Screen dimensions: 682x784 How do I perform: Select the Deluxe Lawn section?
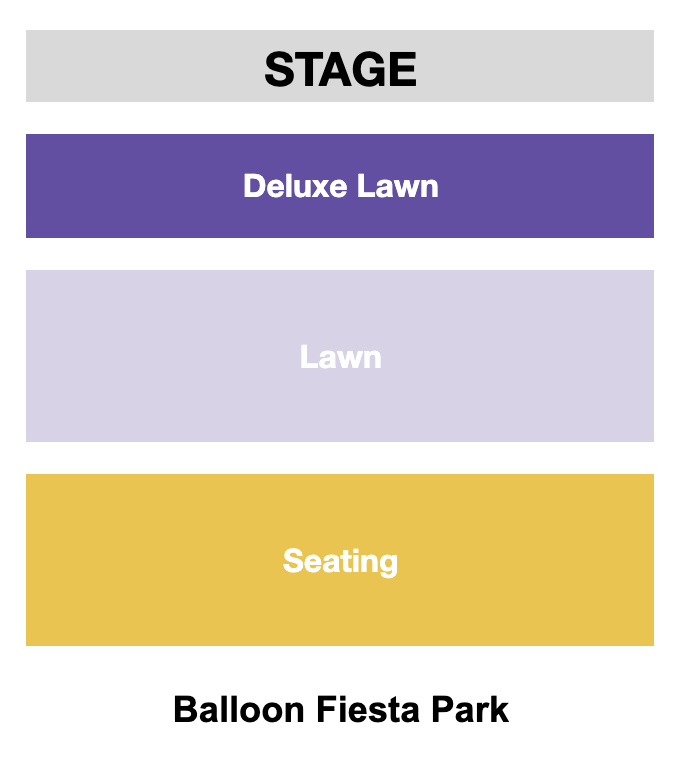pyautogui.click(x=340, y=186)
